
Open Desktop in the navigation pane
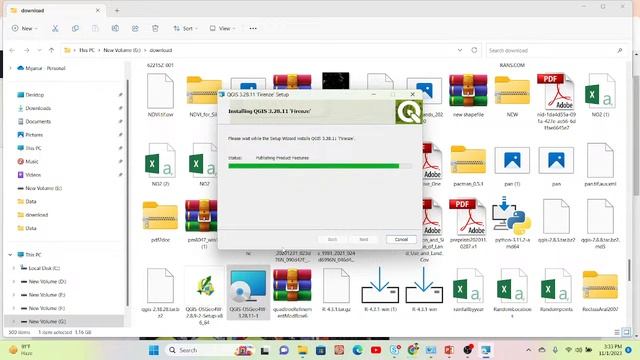(x=34, y=95)
